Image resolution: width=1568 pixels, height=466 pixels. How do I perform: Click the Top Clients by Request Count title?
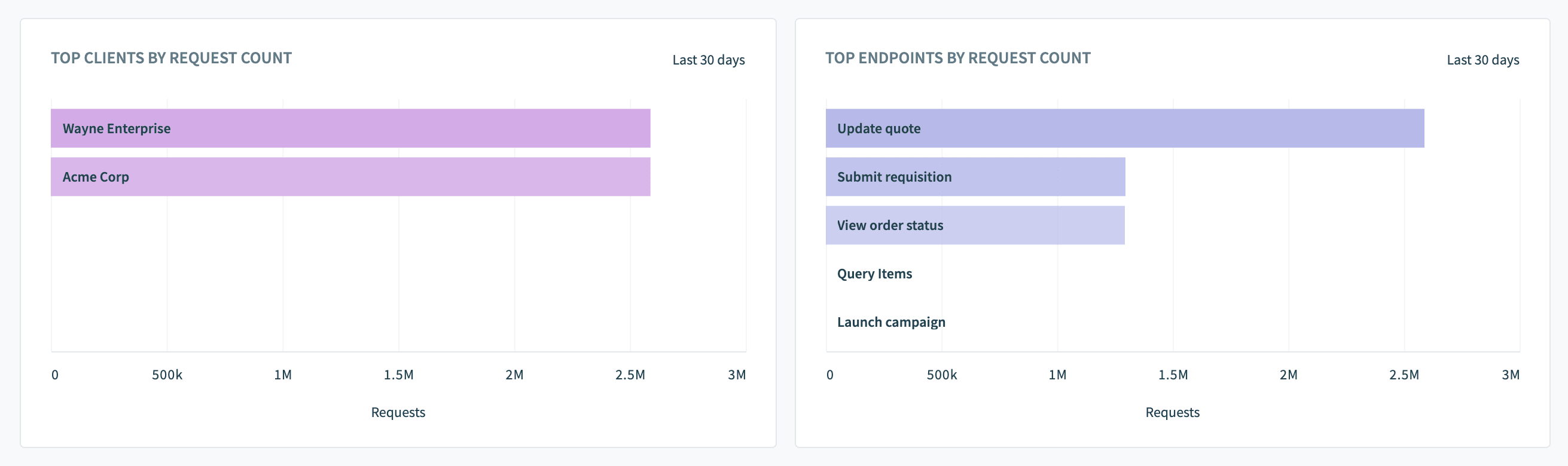[171, 59]
